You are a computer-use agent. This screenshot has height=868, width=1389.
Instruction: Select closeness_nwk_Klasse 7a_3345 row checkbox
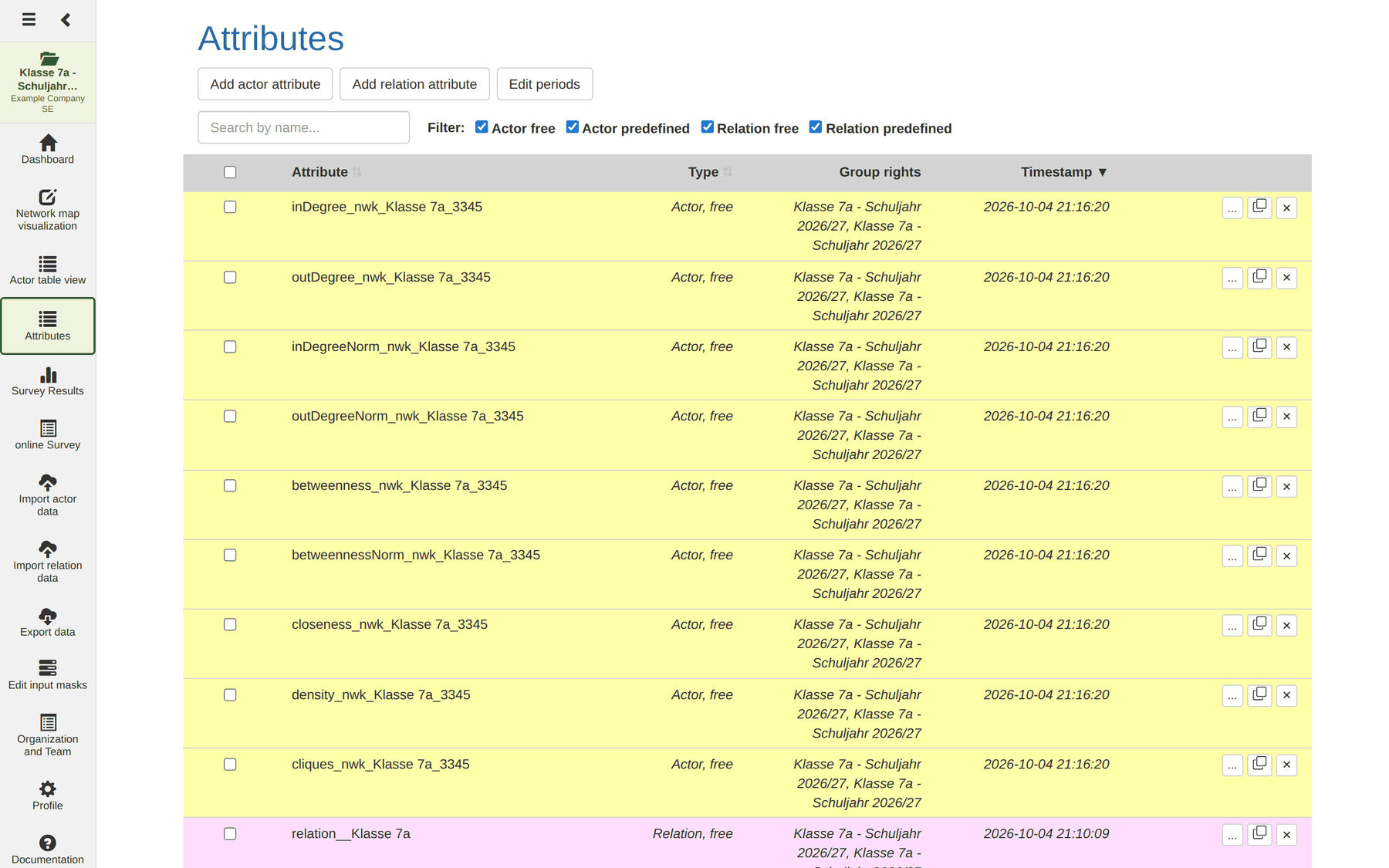pyautogui.click(x=230, y=625)
